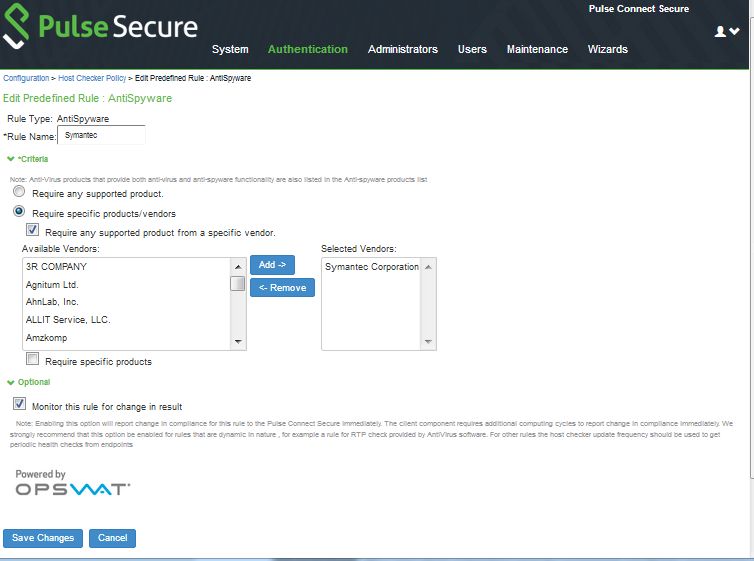Select Require any supported product radio
Image resolution: width=754 pixels, height=561 pixels.
click(x=19, y=191)
